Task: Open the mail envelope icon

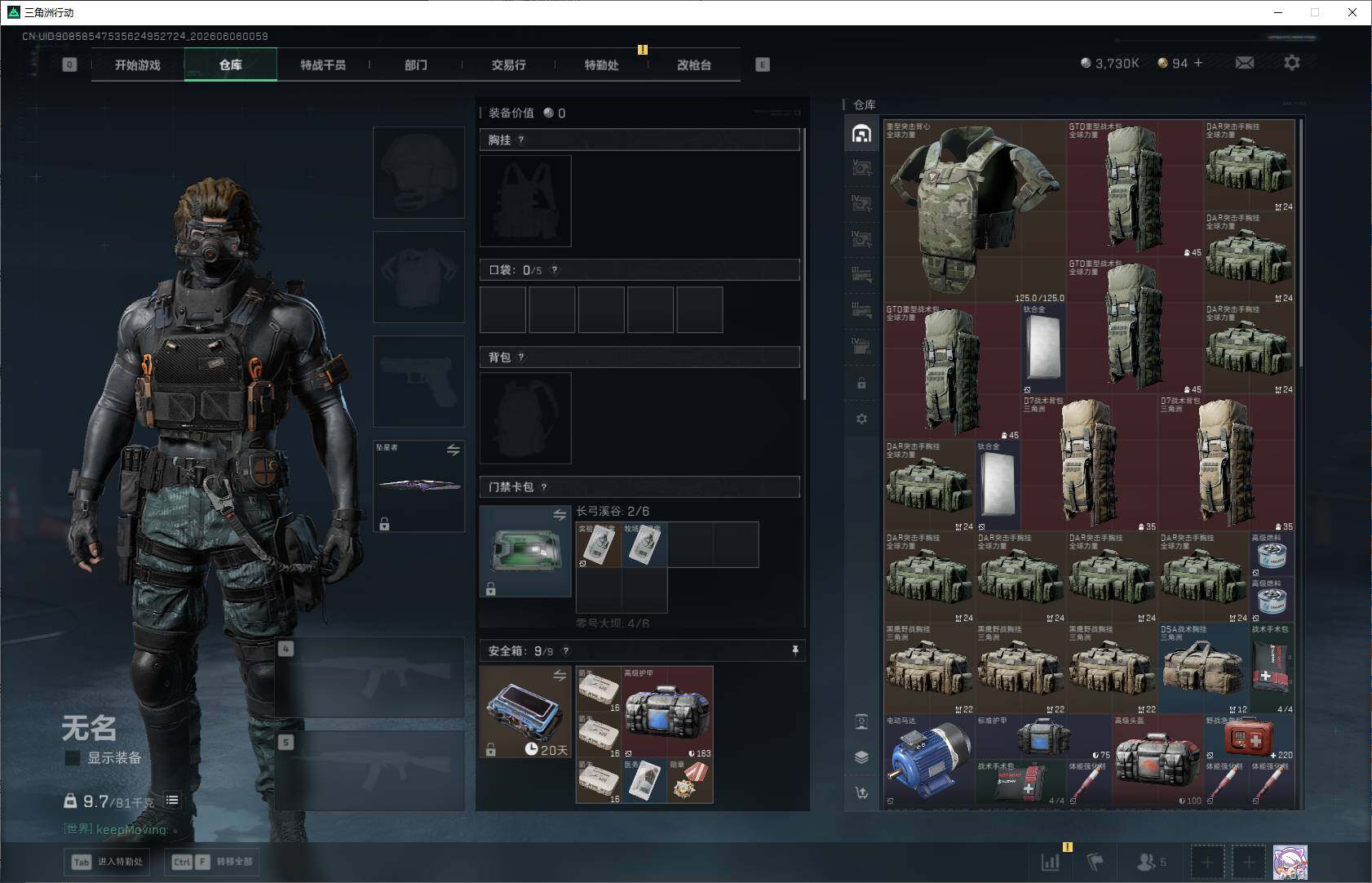Action: pos(1245,63)
